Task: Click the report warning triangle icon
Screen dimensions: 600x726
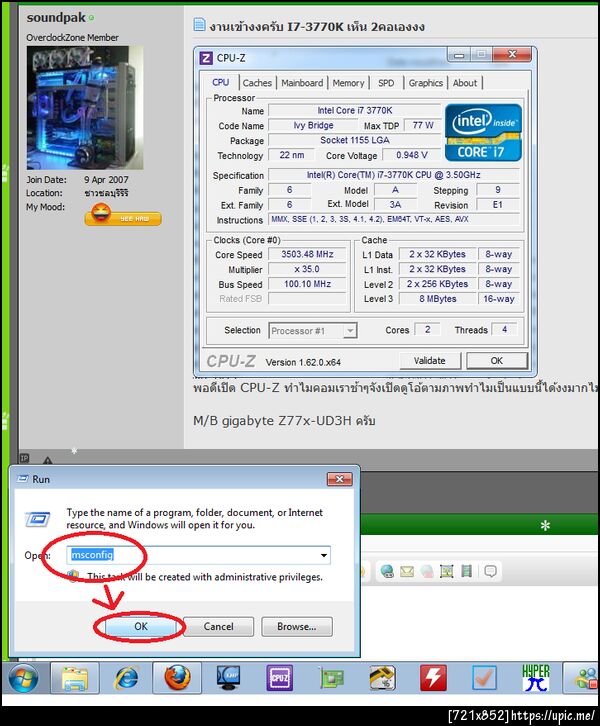Action: pos(47,460)
